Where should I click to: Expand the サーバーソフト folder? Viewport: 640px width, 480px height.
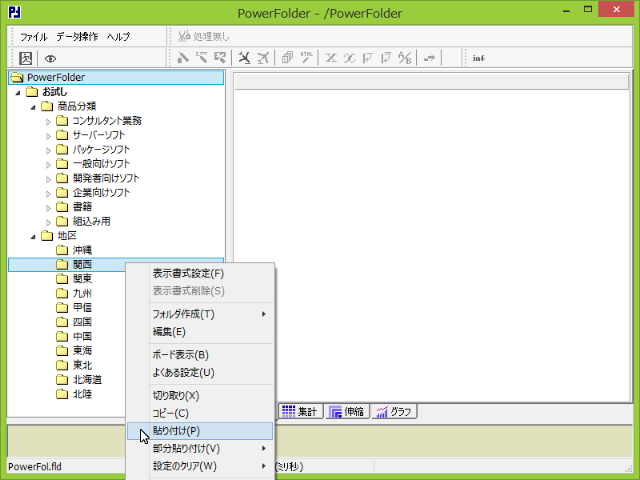tap(48, 136)
